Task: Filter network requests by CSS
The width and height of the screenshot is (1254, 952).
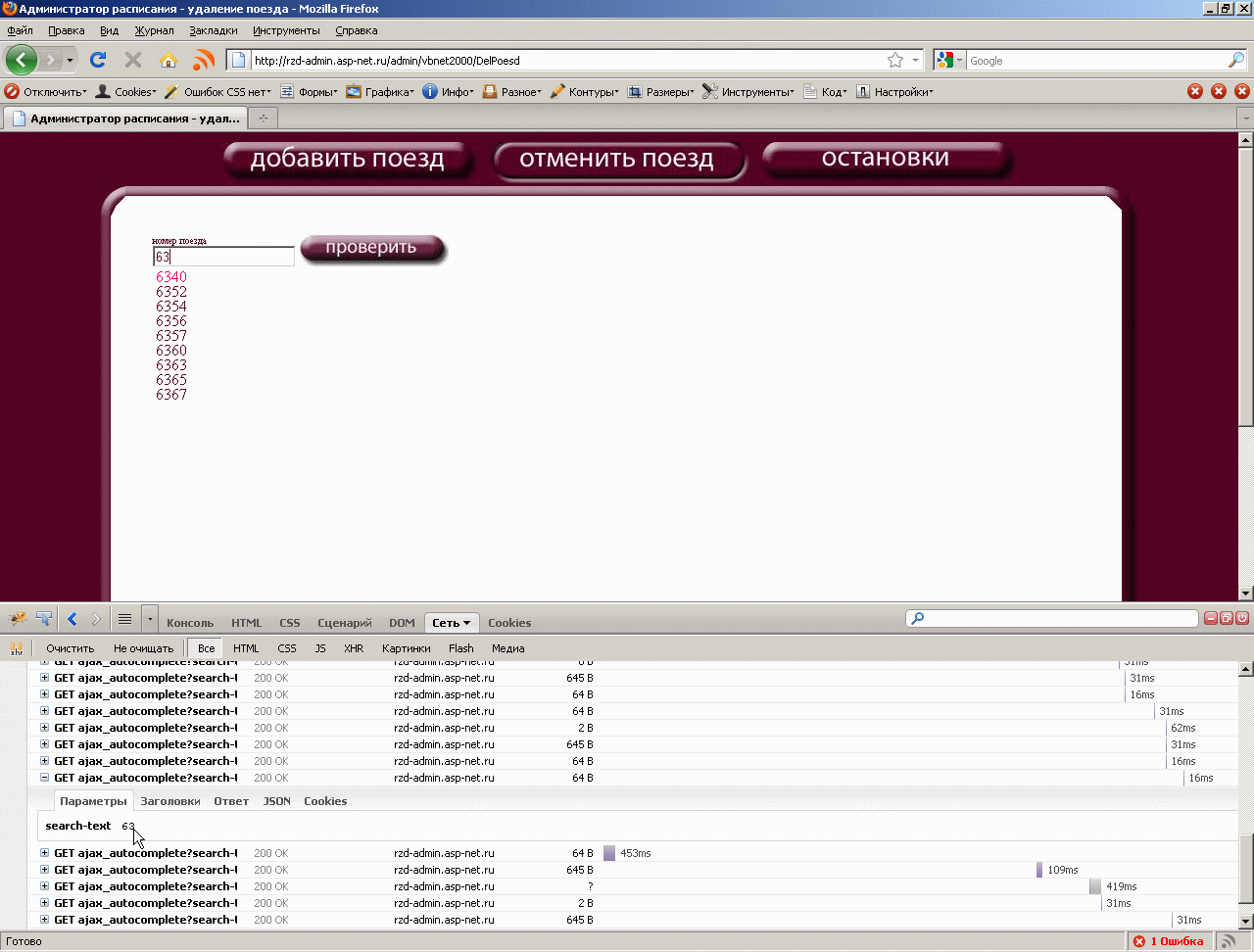Action: click(x=287, y=648)
